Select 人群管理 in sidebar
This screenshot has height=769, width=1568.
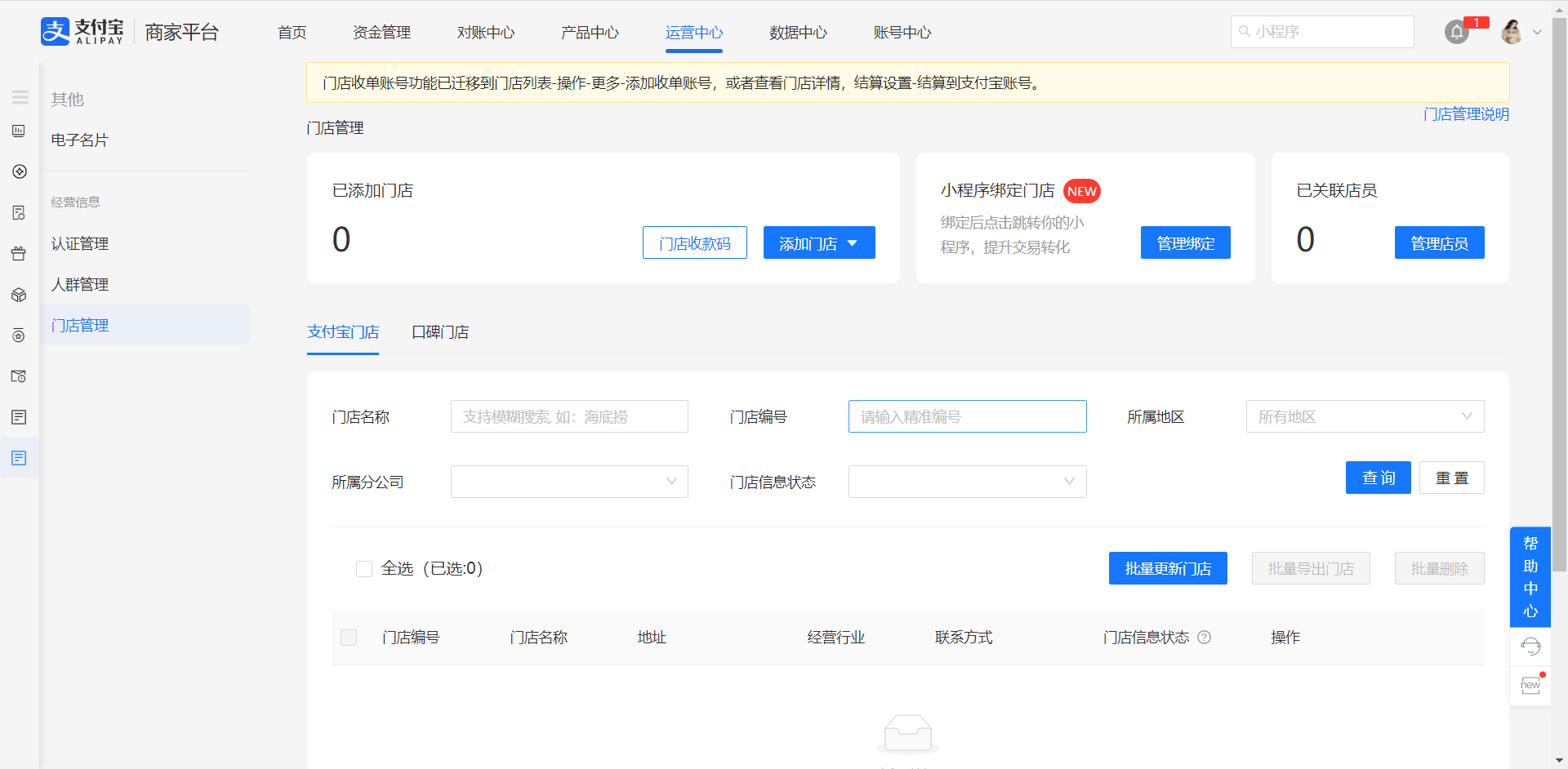(79, 285)
